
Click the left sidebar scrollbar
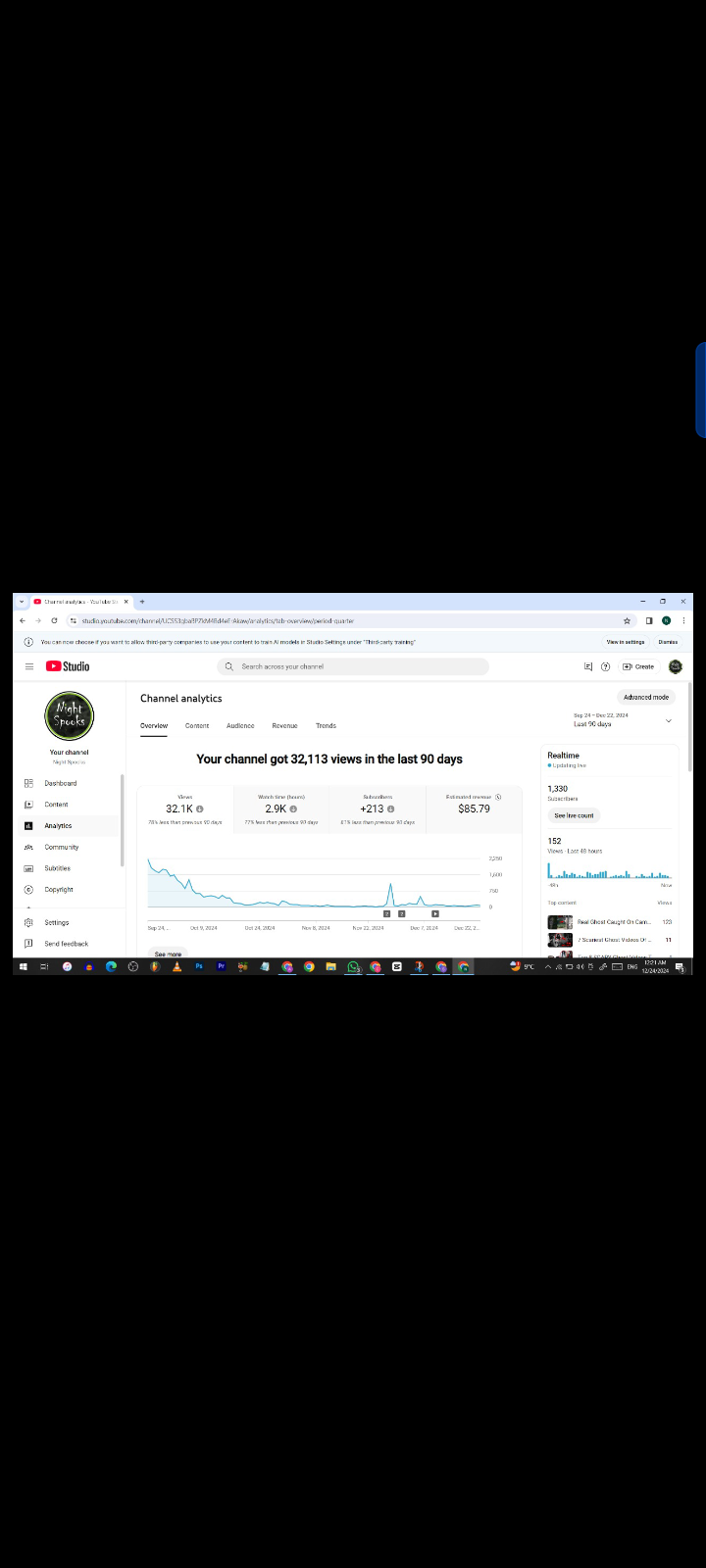123,820
